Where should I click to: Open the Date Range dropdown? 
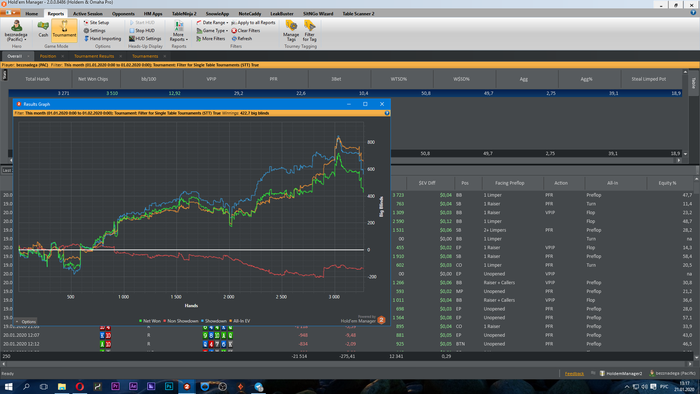pyautogui.click(x=212, y=23)
